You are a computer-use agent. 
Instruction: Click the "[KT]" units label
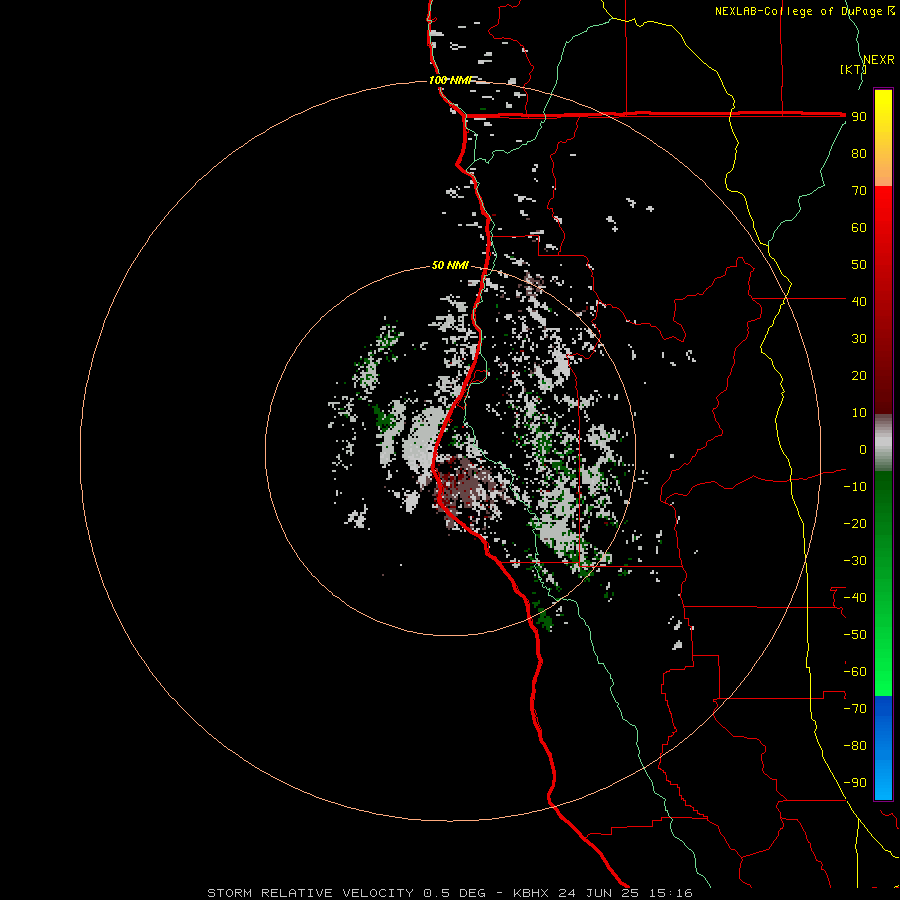[x=853, y=69]
